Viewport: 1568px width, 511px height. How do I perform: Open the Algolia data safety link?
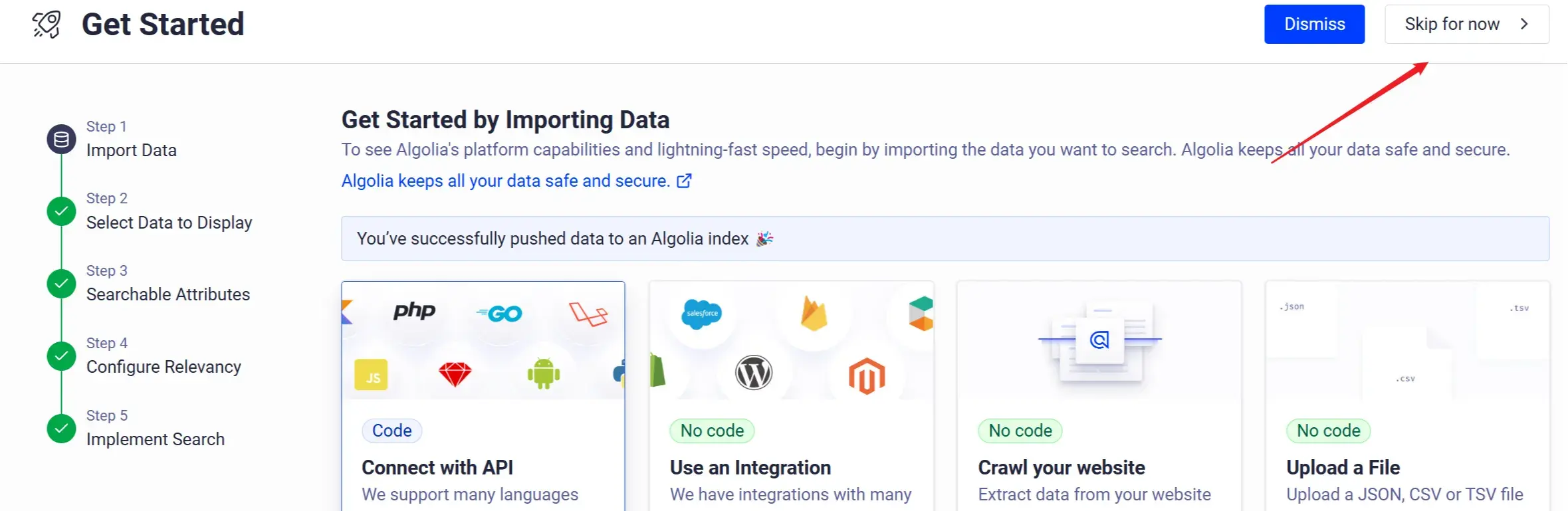point(504,180)
